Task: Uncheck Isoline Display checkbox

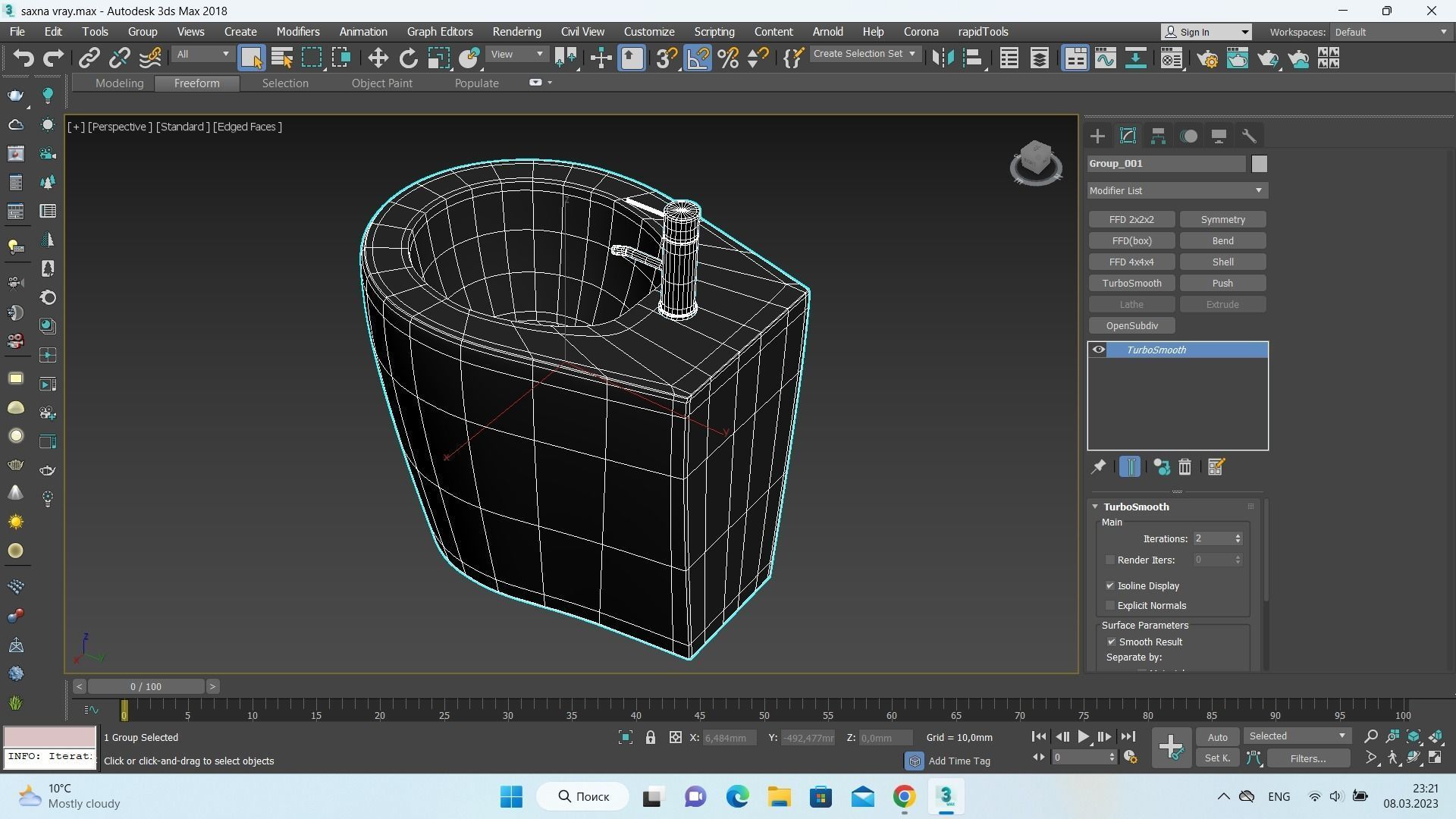Action: tap(1110, 586)
